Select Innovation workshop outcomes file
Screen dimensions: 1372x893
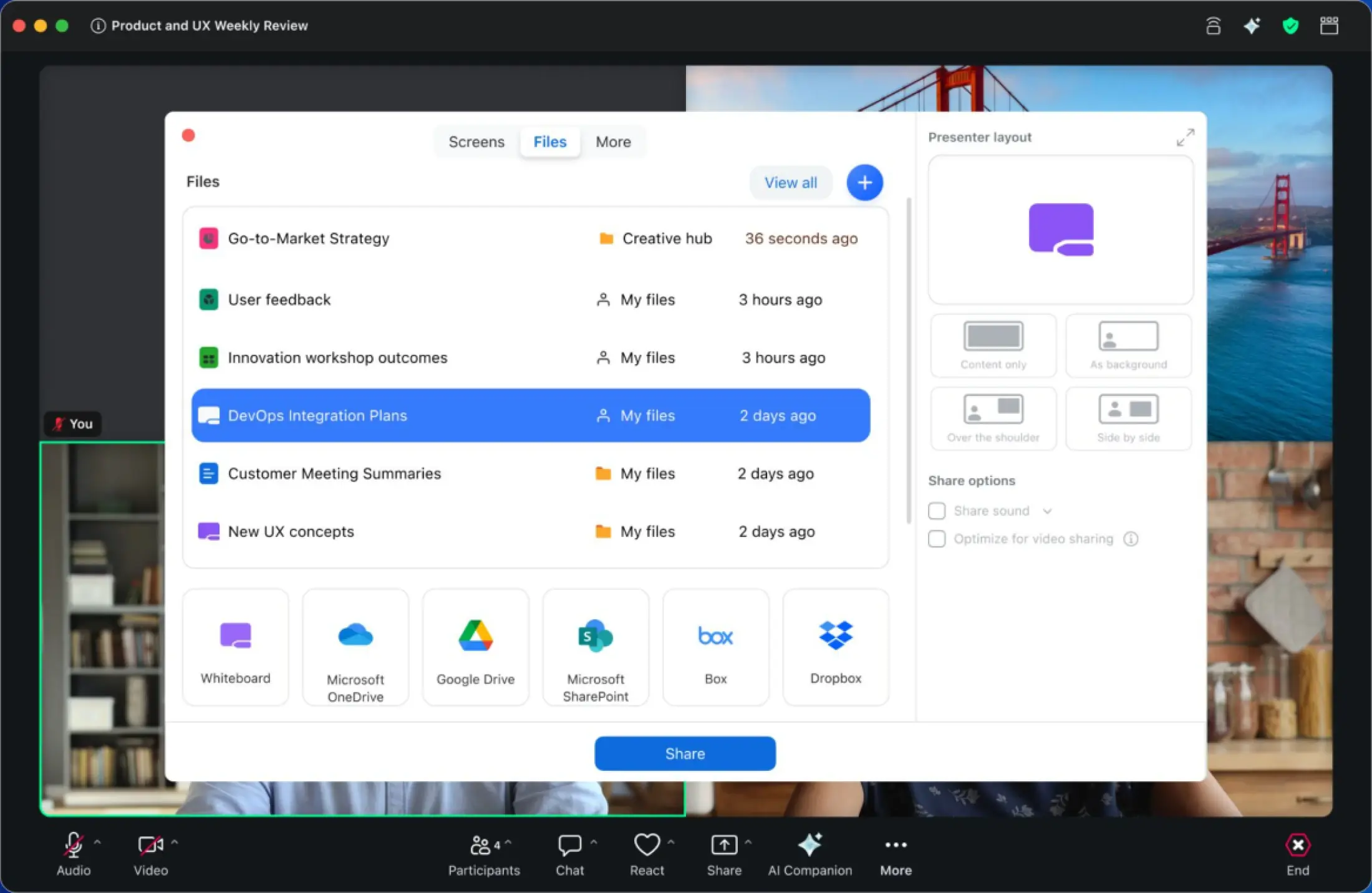click(531, 358)
